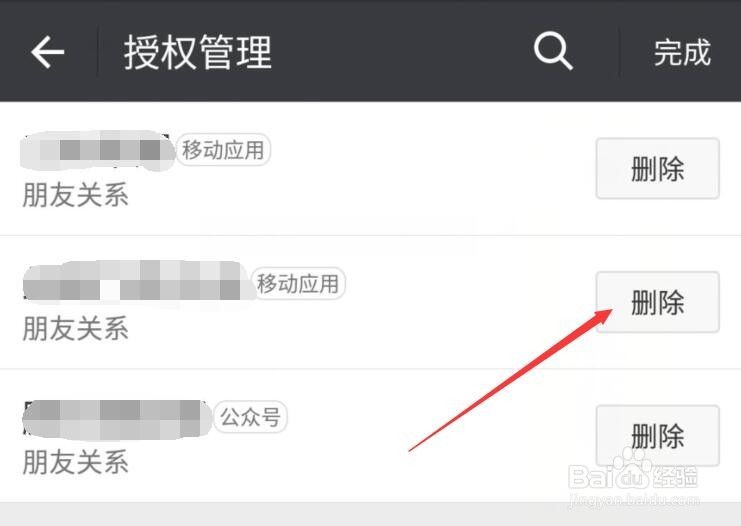
Task: Tap the 公众号 tag label
Action: pos(250,417)
